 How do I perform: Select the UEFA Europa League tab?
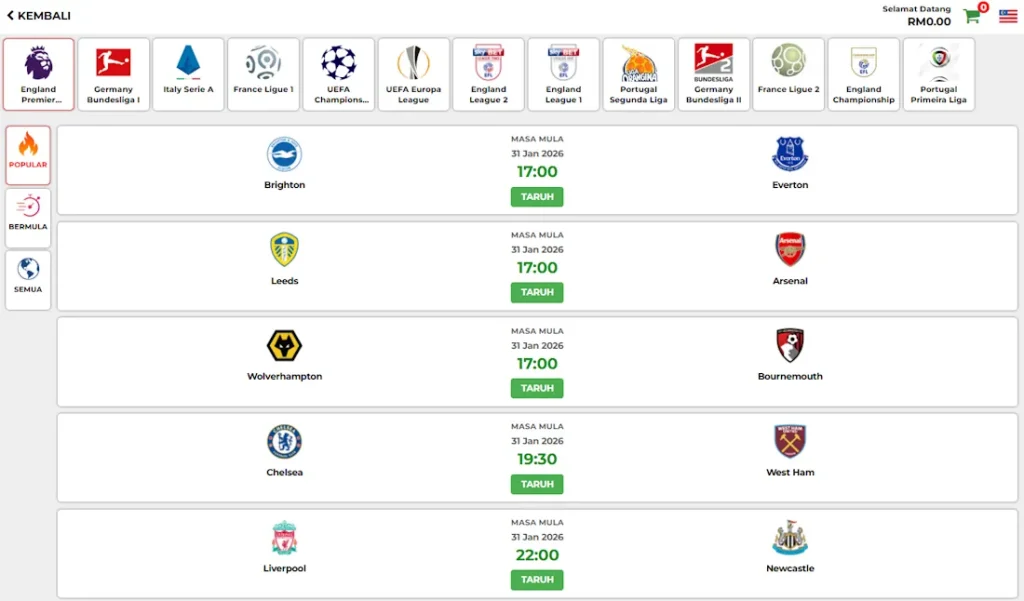point(413,74)
